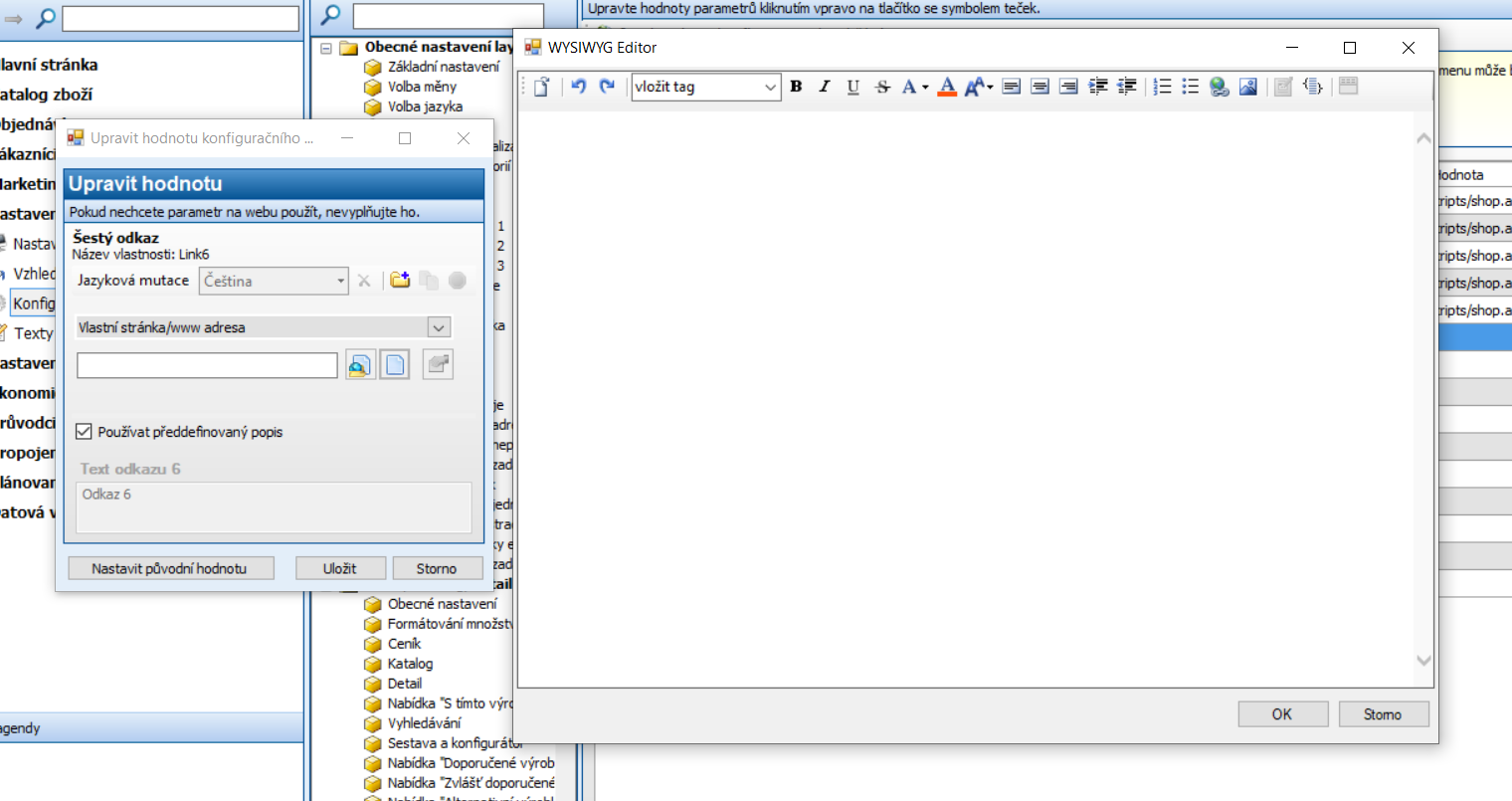This screenshot has width=1512, height=801.
Task: Open the font color red swatch
Action: [x=947, y=87]
